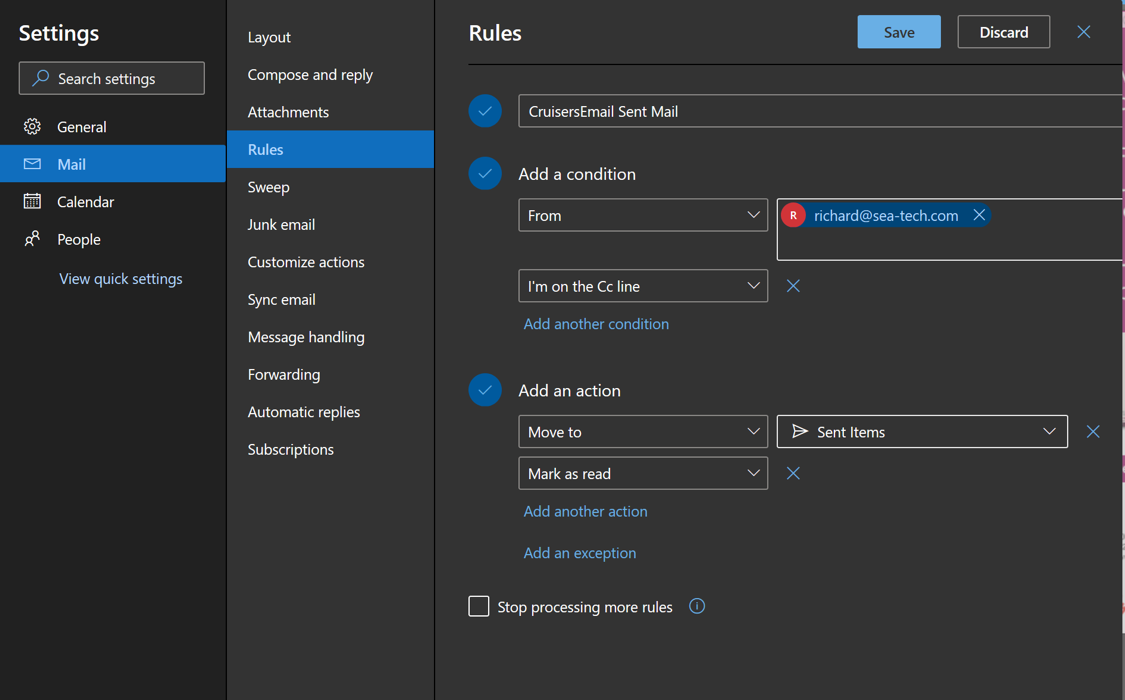This screenshot has height=700, width=1125.
Task: Open the Junk email settings
Action: coord(281,225)
